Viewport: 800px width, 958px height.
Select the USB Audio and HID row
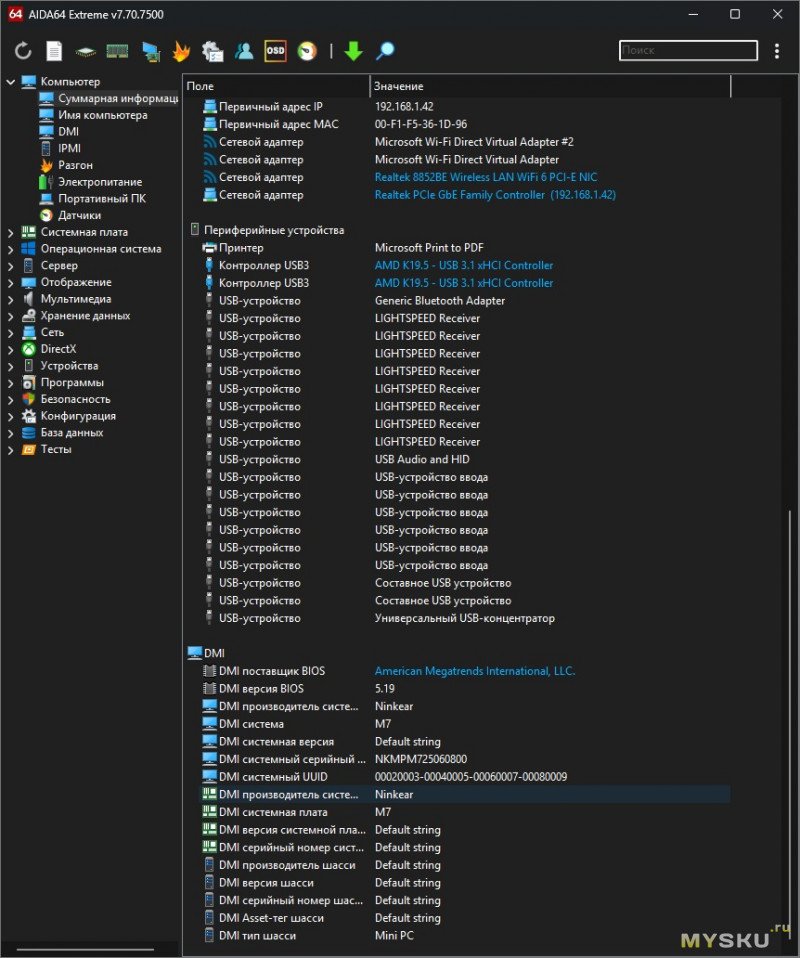click(466, 459)
